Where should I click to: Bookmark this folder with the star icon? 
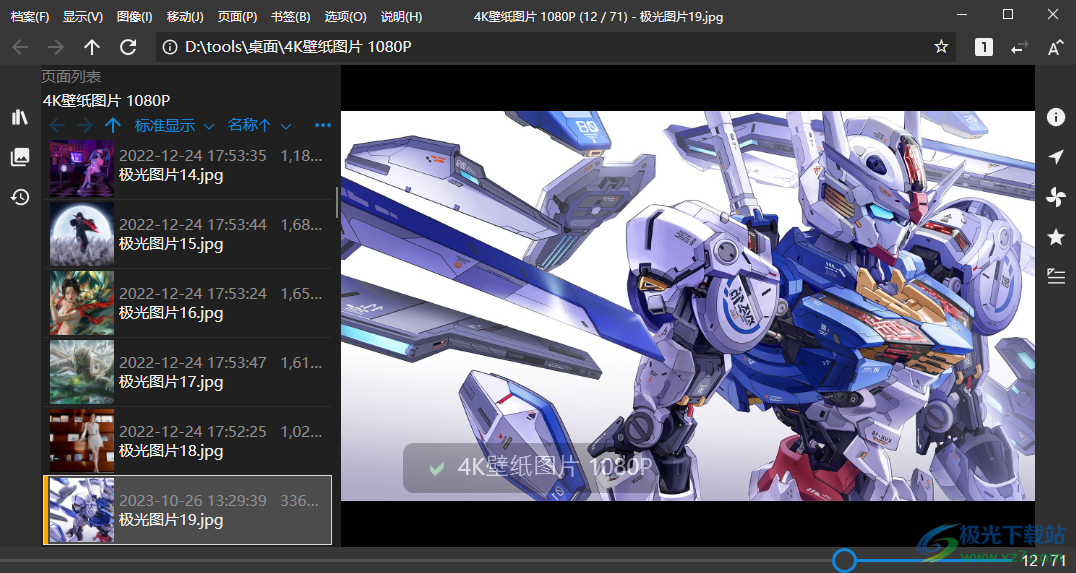(941, 47)
